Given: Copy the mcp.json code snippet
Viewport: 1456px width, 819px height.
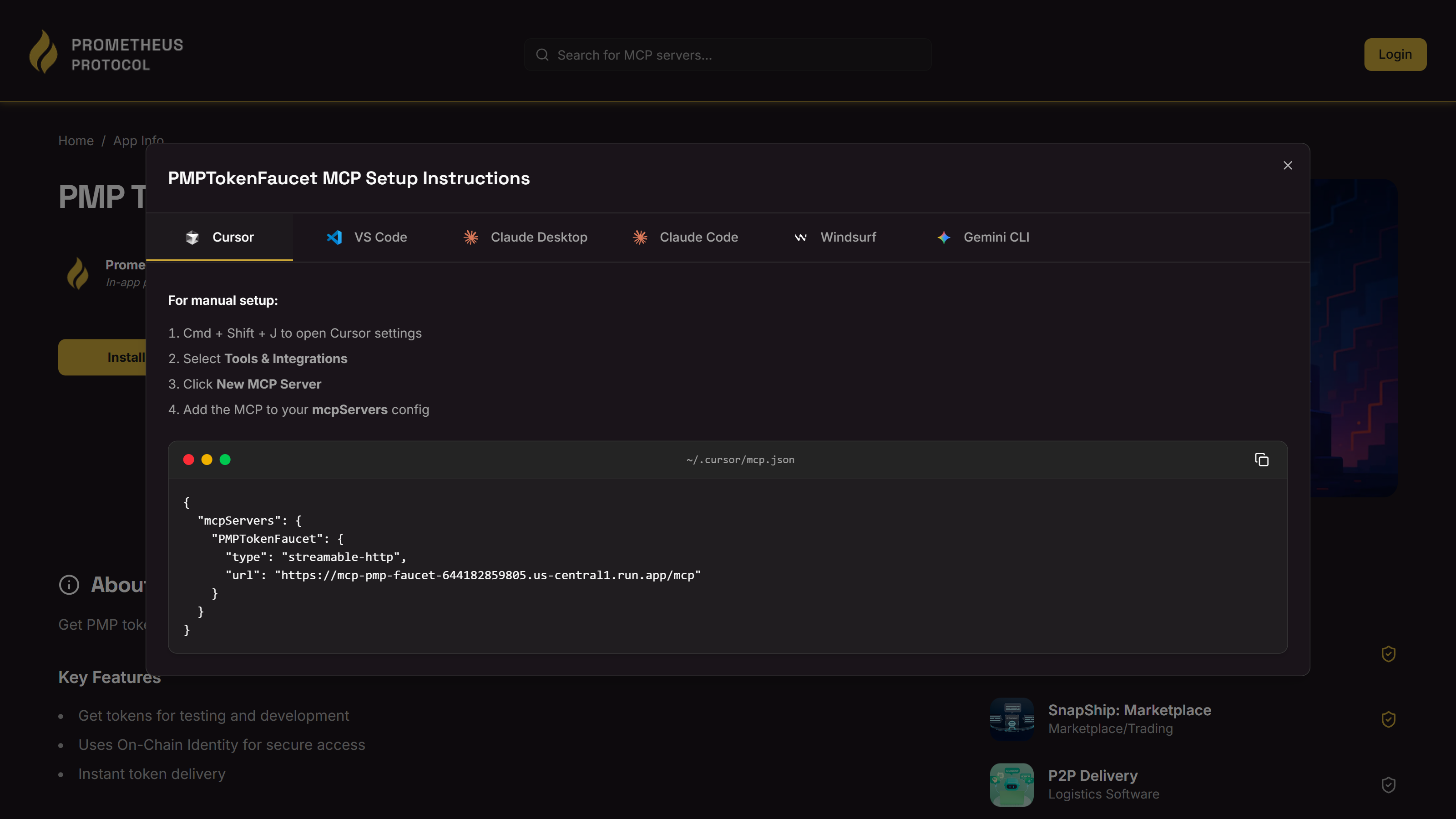Looking at the screenshot, I should [x=1262, y=460].
